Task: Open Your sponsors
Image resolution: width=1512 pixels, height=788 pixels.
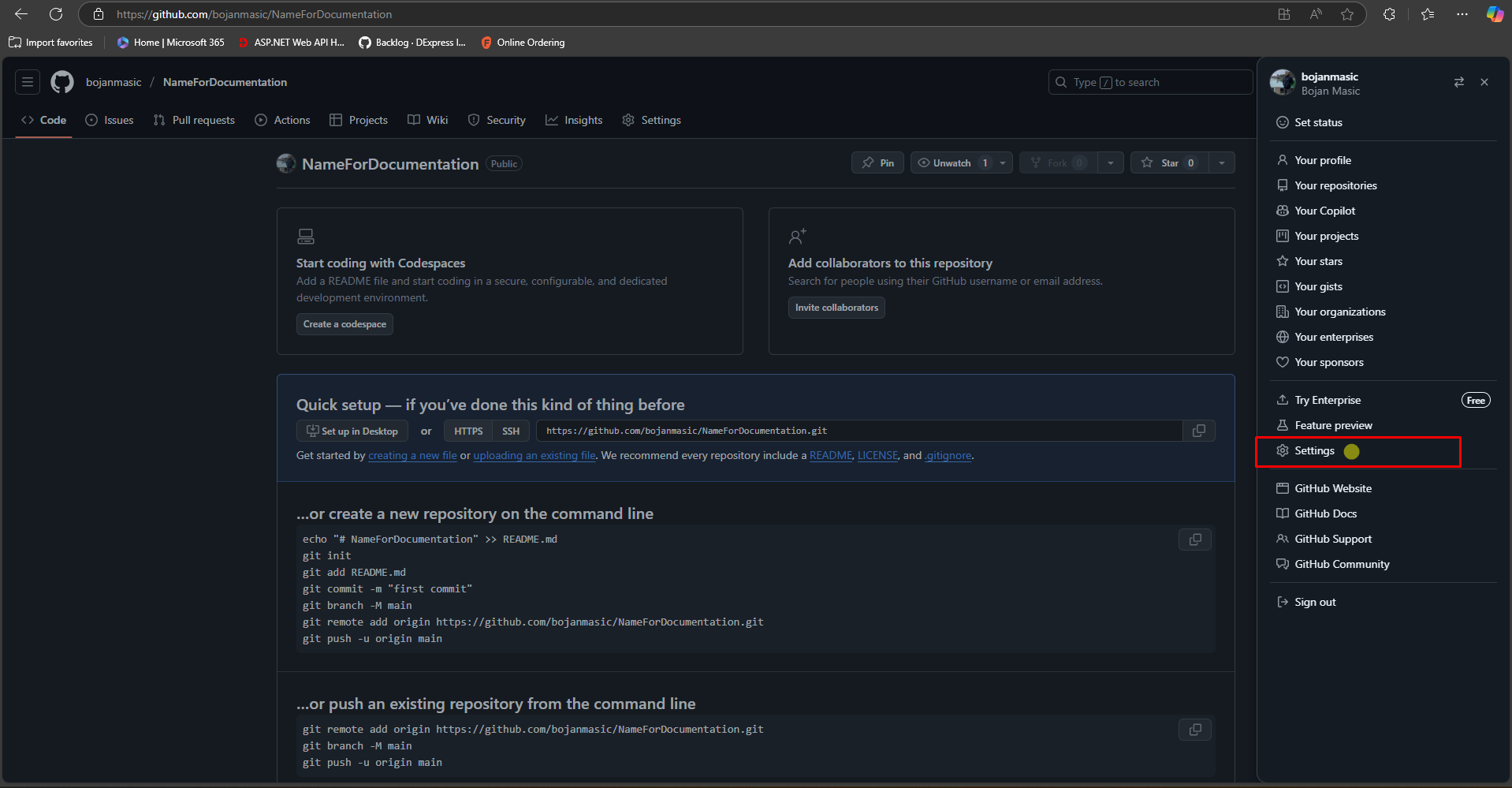Action: [1384, 362]
